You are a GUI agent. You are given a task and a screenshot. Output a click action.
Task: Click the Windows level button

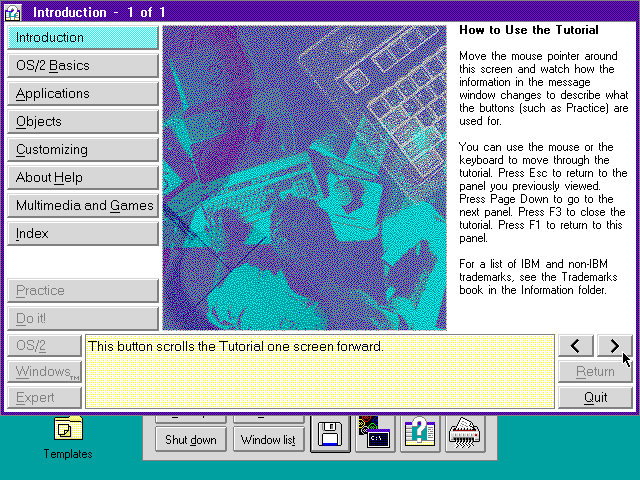coord(44,371)
